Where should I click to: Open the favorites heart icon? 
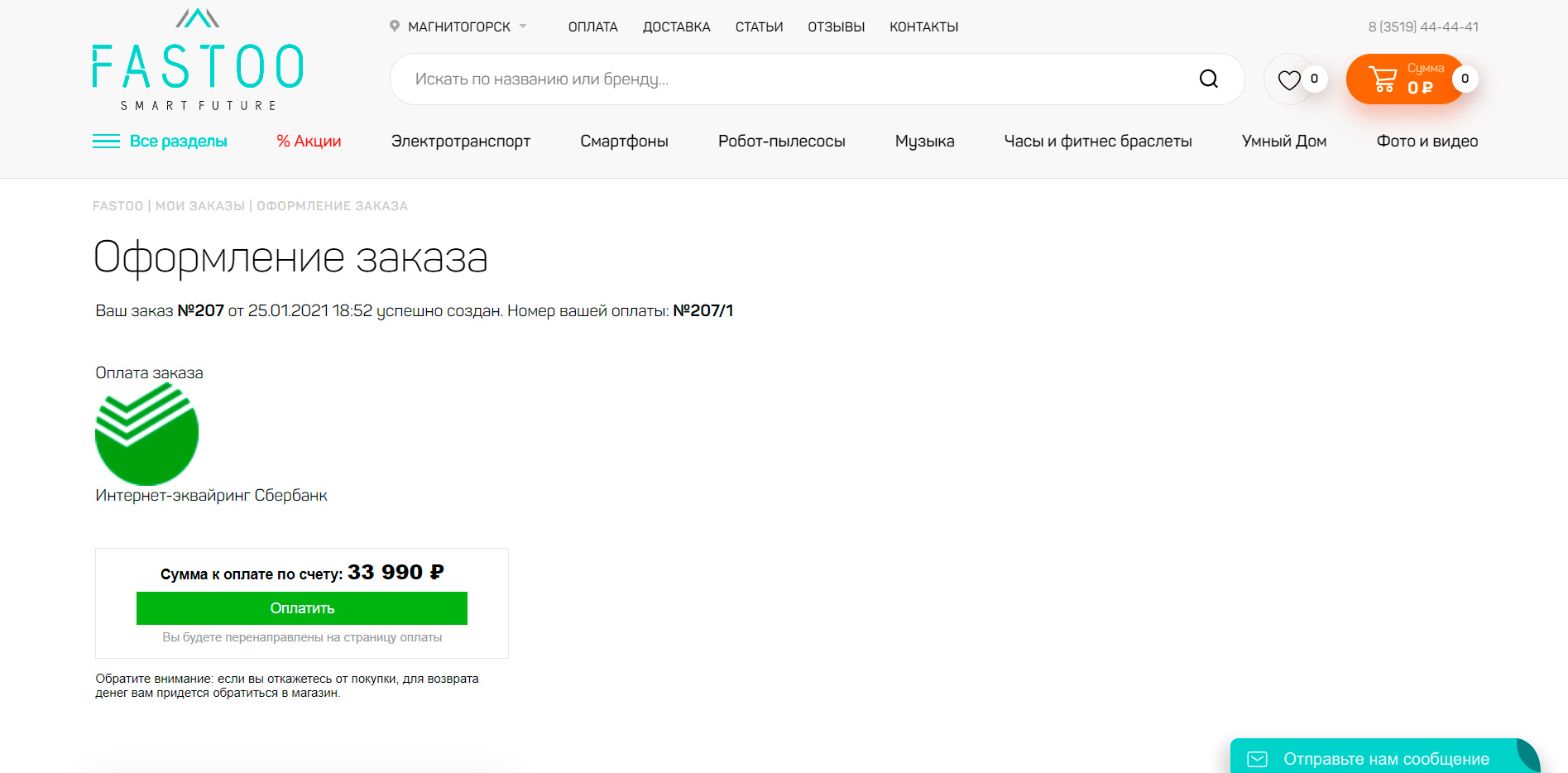pos(1289,79)
